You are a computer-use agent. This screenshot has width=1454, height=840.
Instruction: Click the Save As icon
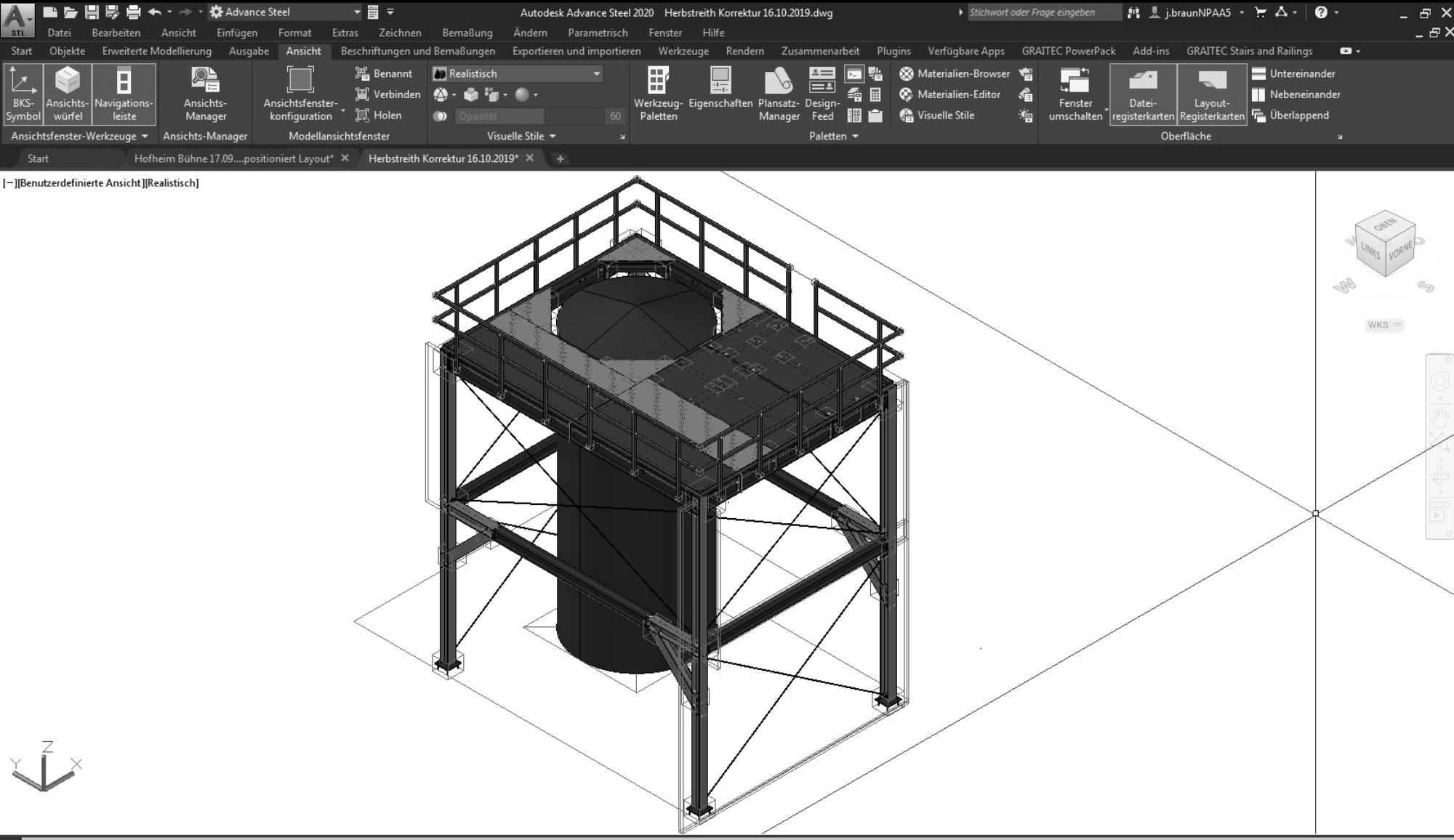coord(112,12)
